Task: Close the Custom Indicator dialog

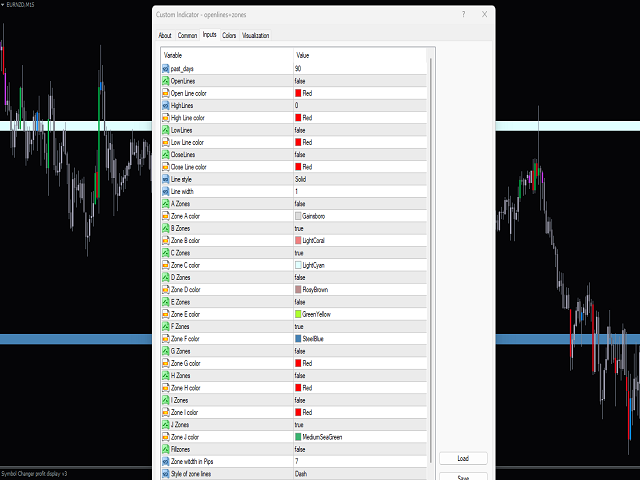Action: pos(484,14)
